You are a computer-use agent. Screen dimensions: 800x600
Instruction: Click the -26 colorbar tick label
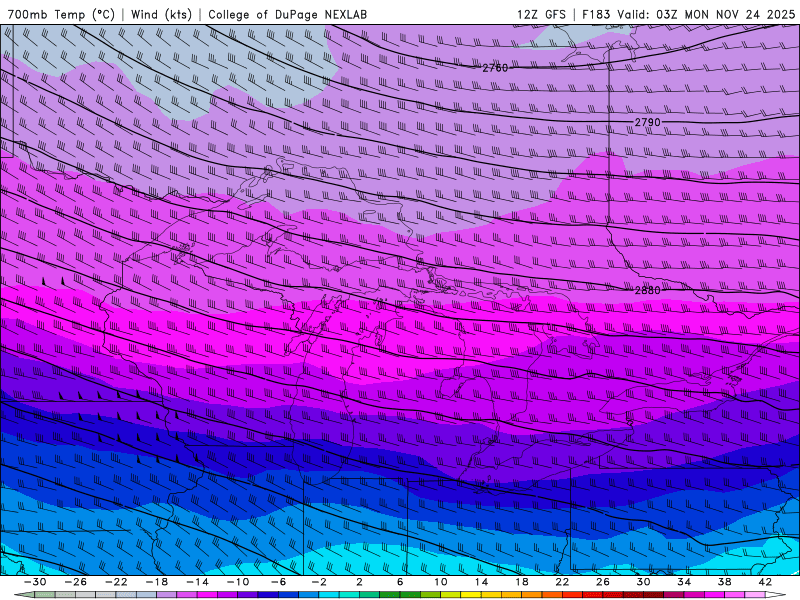click(x=76, y=582)
